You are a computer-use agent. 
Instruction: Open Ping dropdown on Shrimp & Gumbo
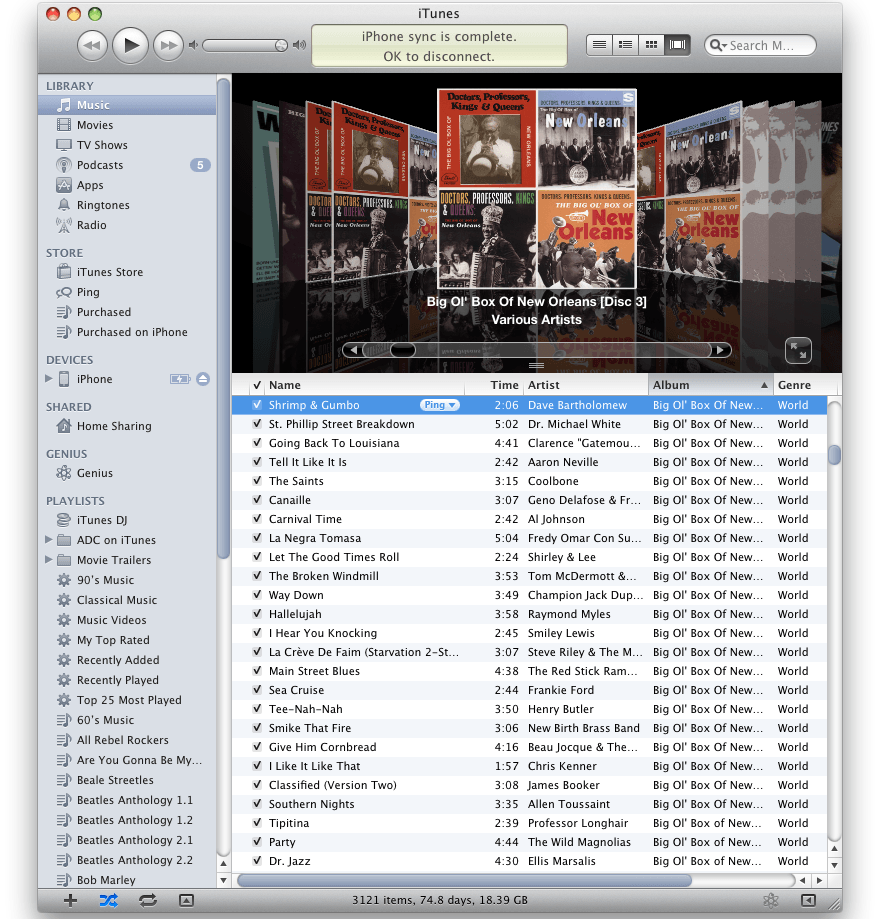(440, 405)
